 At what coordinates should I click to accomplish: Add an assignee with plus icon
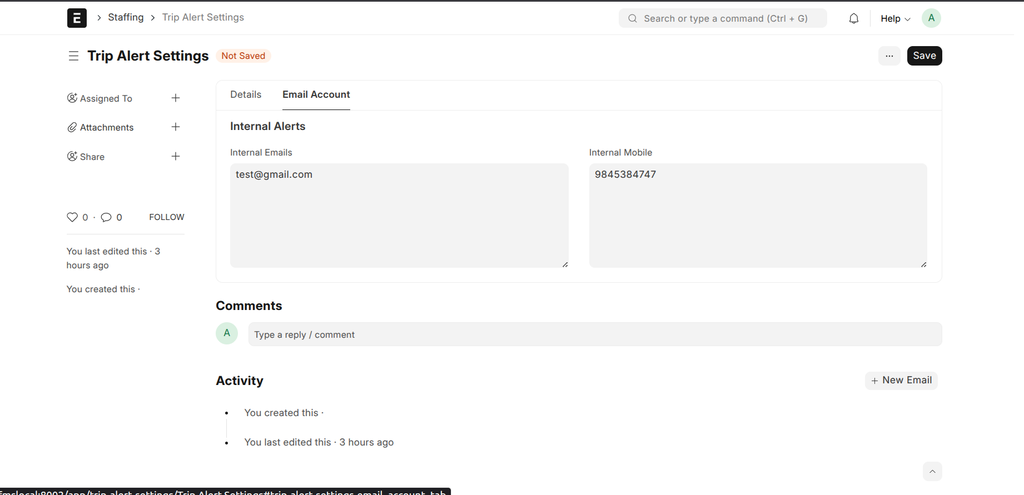click(x=176, y=98)
